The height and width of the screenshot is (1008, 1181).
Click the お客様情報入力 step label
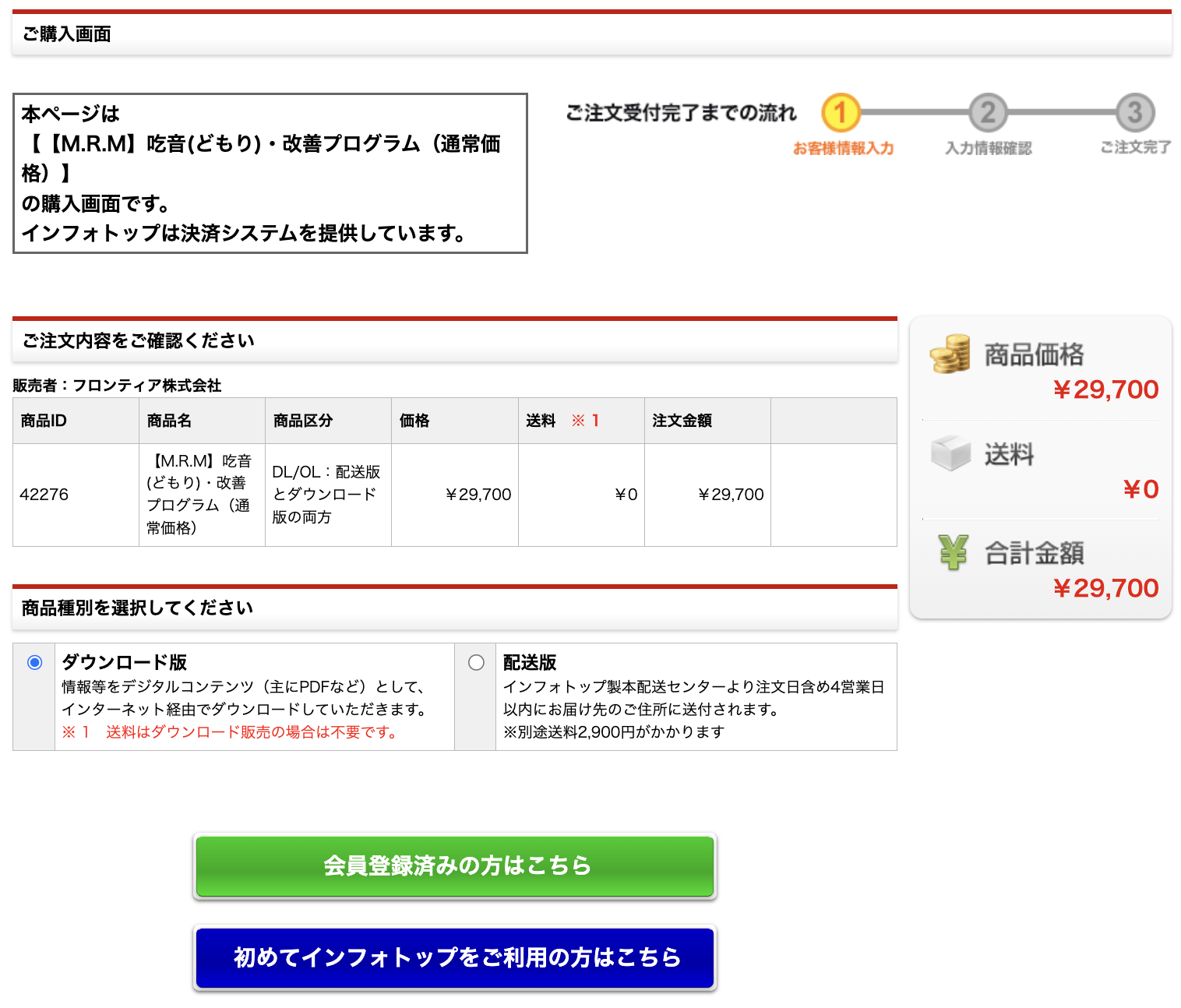click(843, 148)
